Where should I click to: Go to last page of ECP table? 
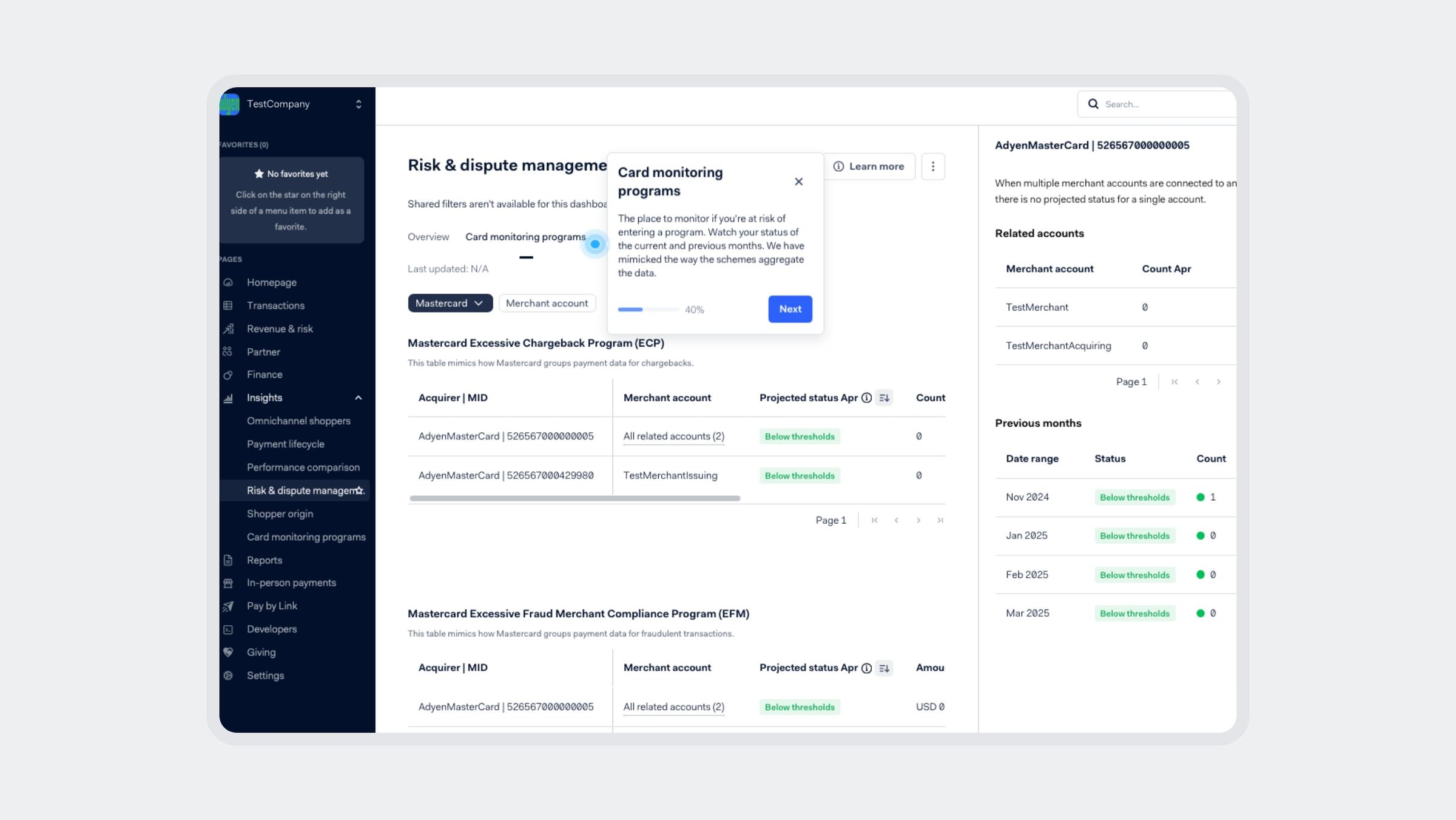tap(940, 520)
